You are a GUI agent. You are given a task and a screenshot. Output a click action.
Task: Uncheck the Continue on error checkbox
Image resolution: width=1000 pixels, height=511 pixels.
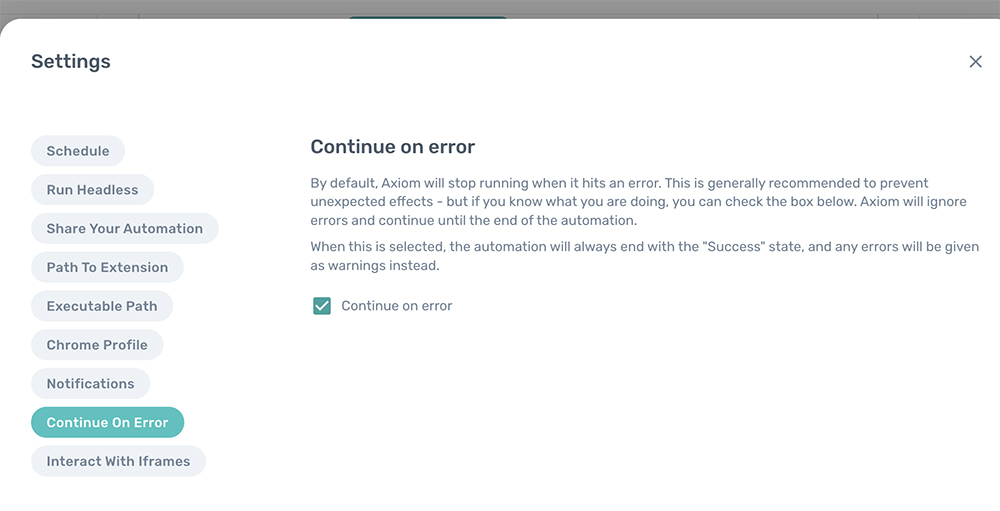coord(322,306)
